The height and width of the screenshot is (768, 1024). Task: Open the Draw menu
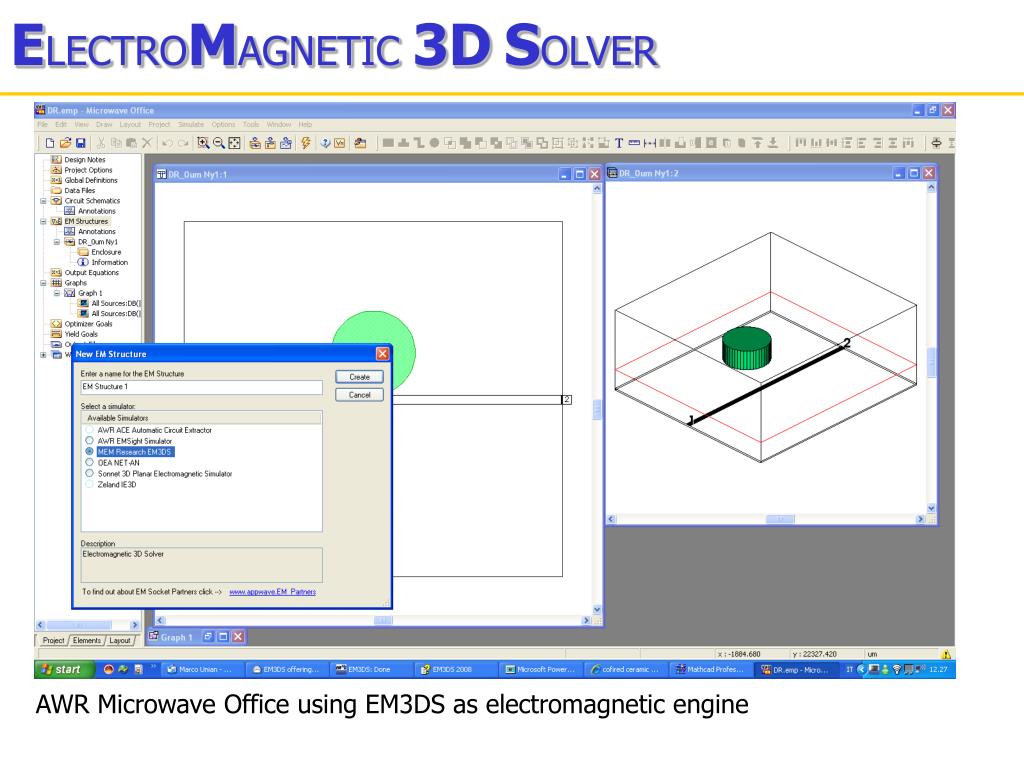(x=104, y=124)
